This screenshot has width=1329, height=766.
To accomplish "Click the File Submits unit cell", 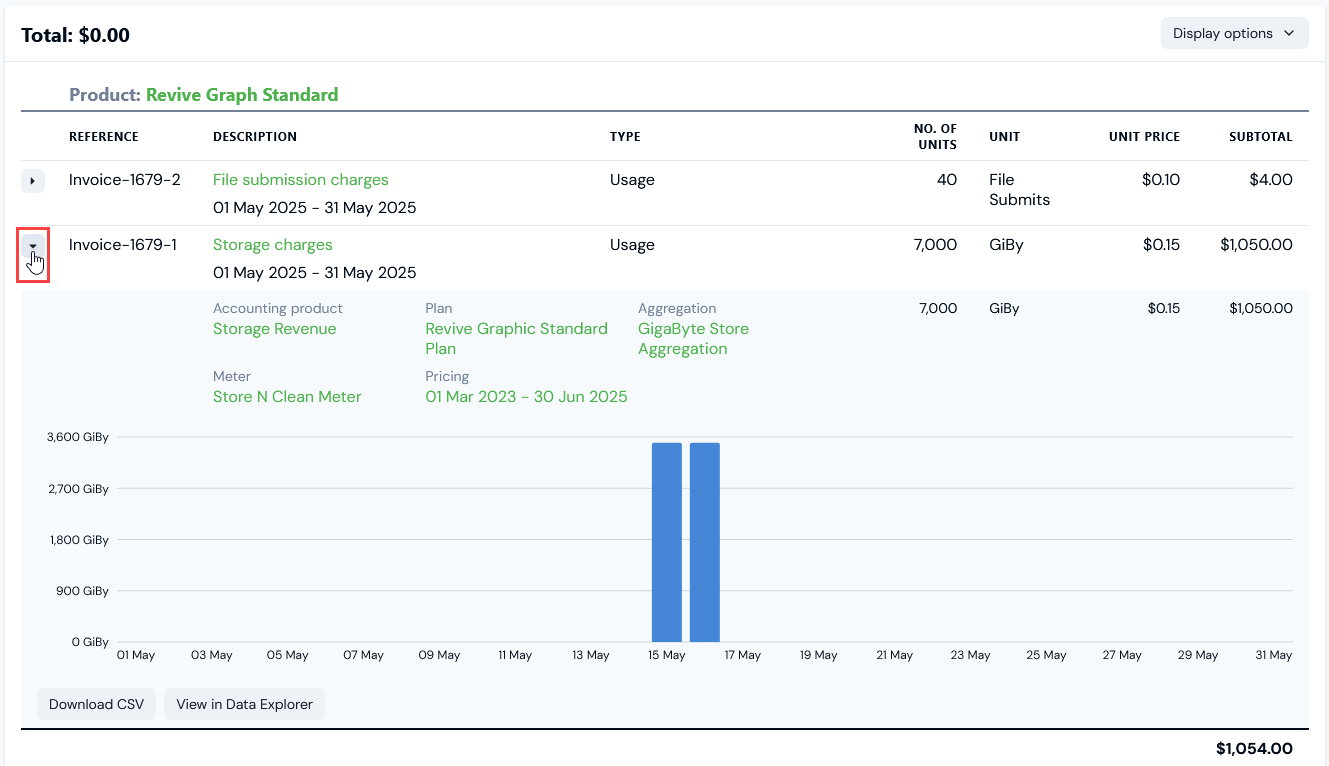I will [x=1019, y=190].
